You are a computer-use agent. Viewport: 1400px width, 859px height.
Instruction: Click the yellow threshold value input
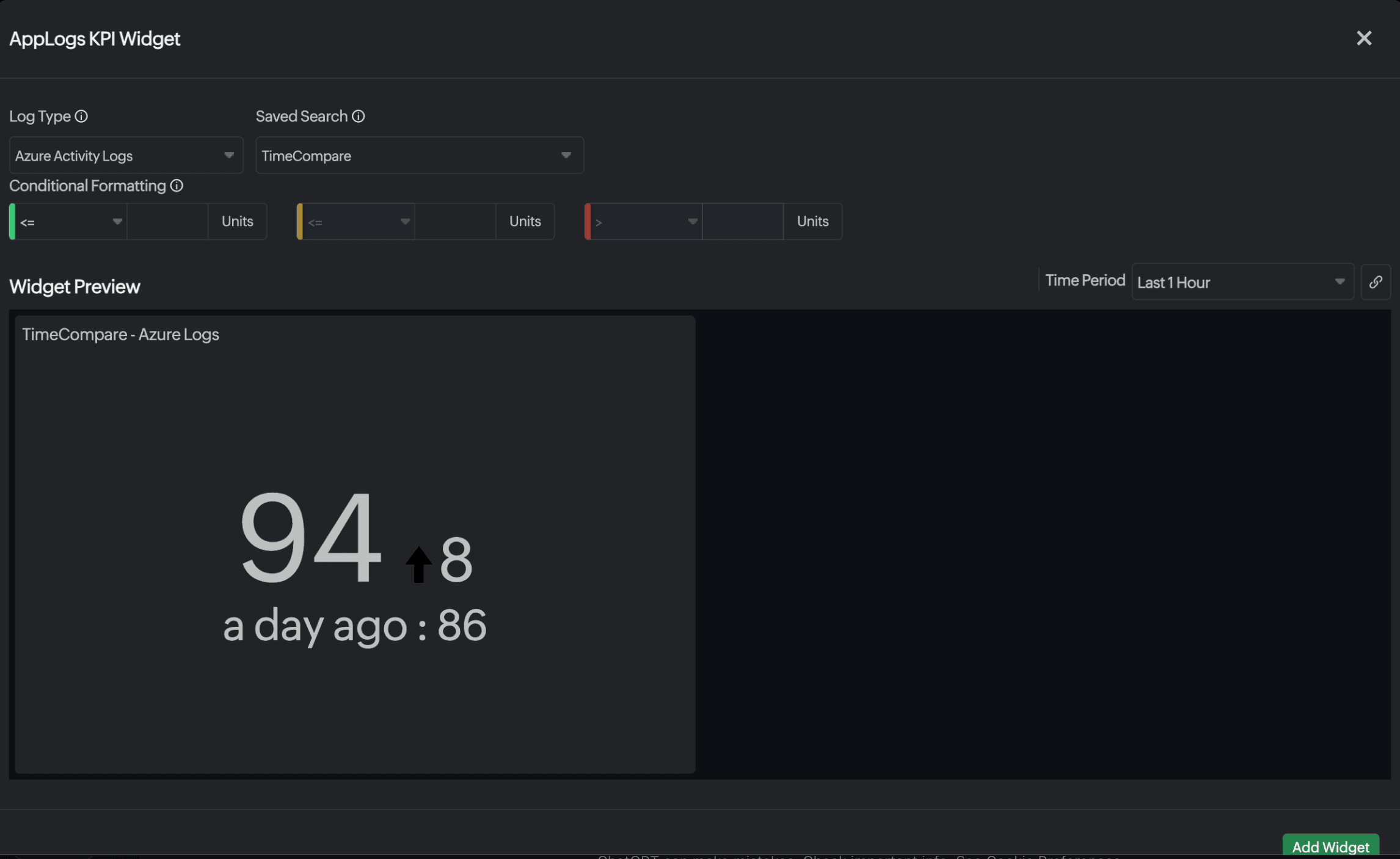coord(455,221)
